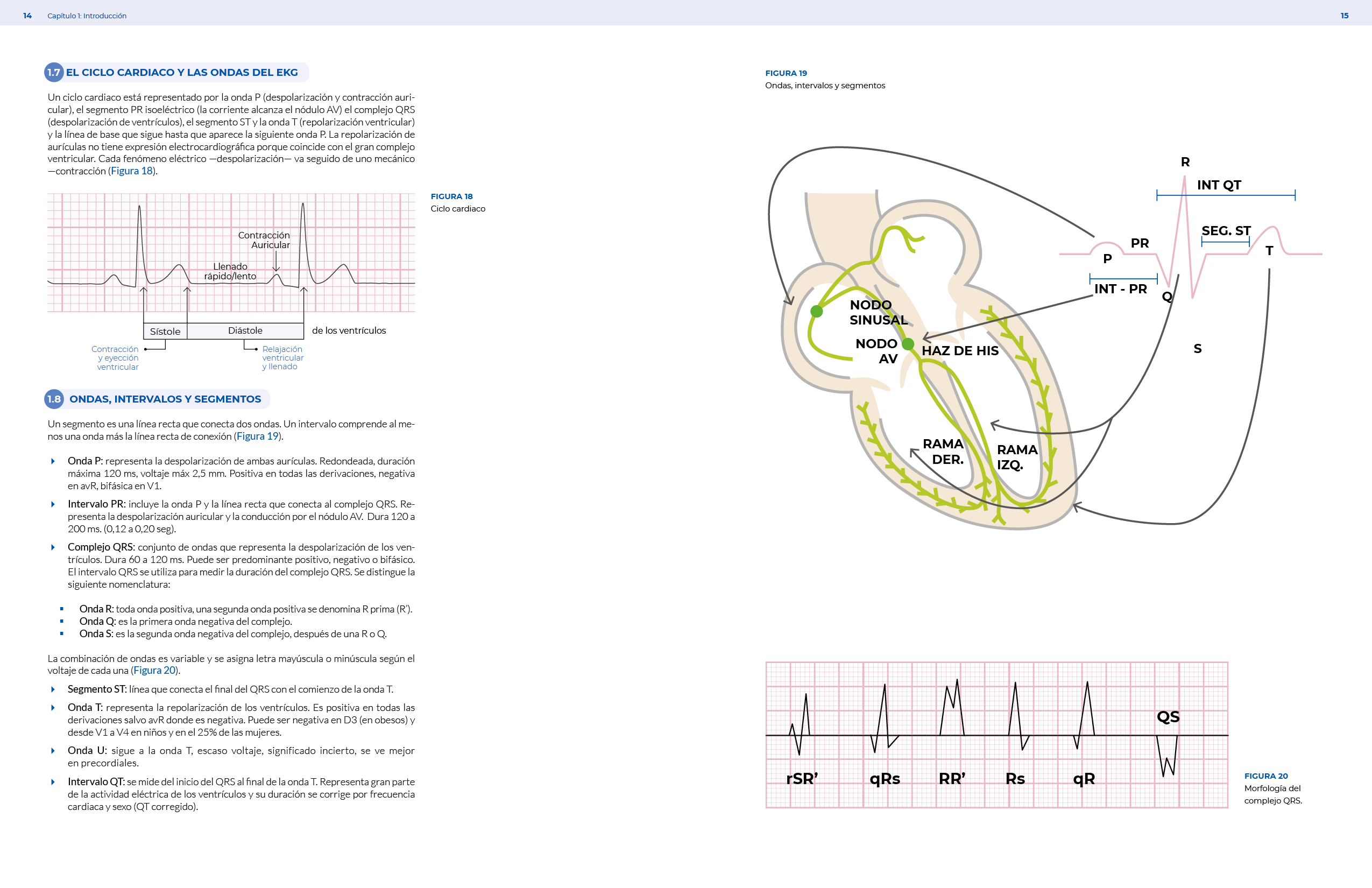Click the 1.8 section number badge
Image resolution: width=1372 pixels, height=888 pixels.
point(54,399)
